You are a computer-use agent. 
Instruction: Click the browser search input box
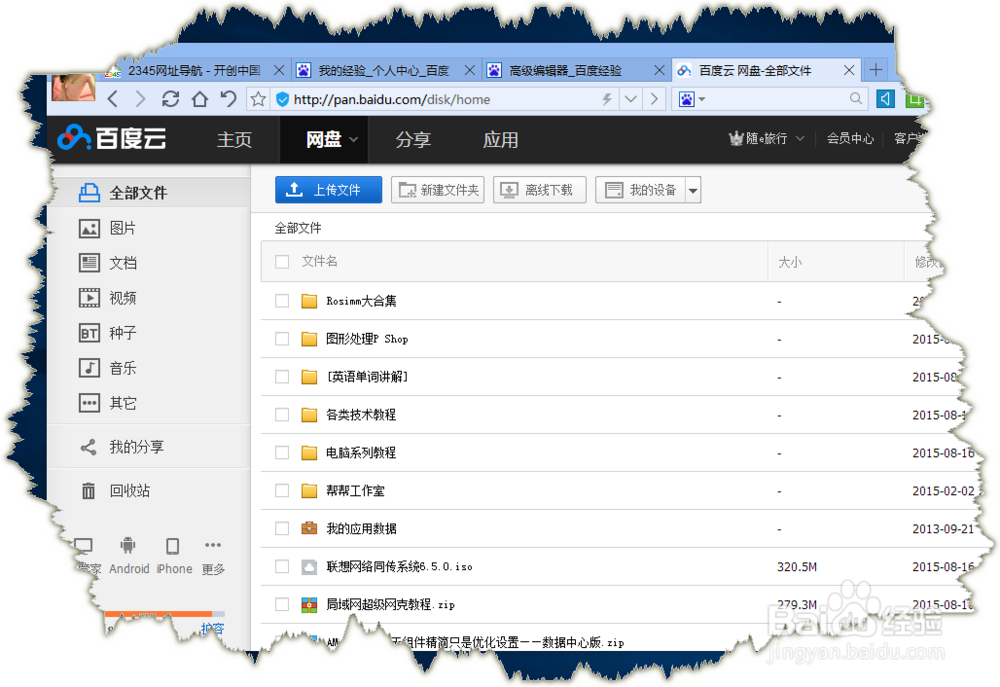click(777, 99)
